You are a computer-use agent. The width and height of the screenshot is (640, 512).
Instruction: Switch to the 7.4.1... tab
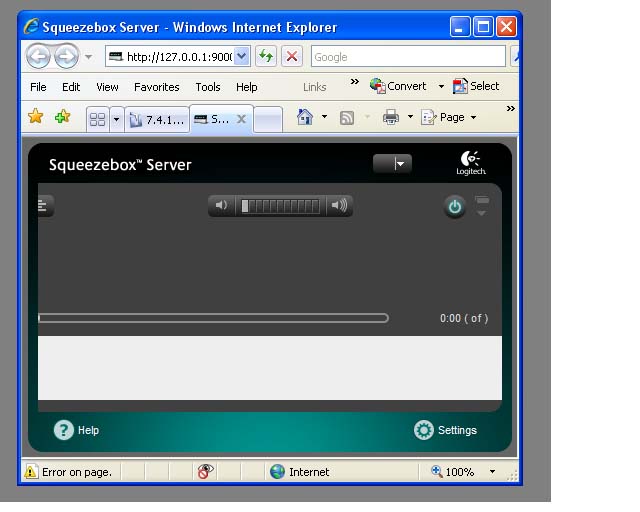157,119
